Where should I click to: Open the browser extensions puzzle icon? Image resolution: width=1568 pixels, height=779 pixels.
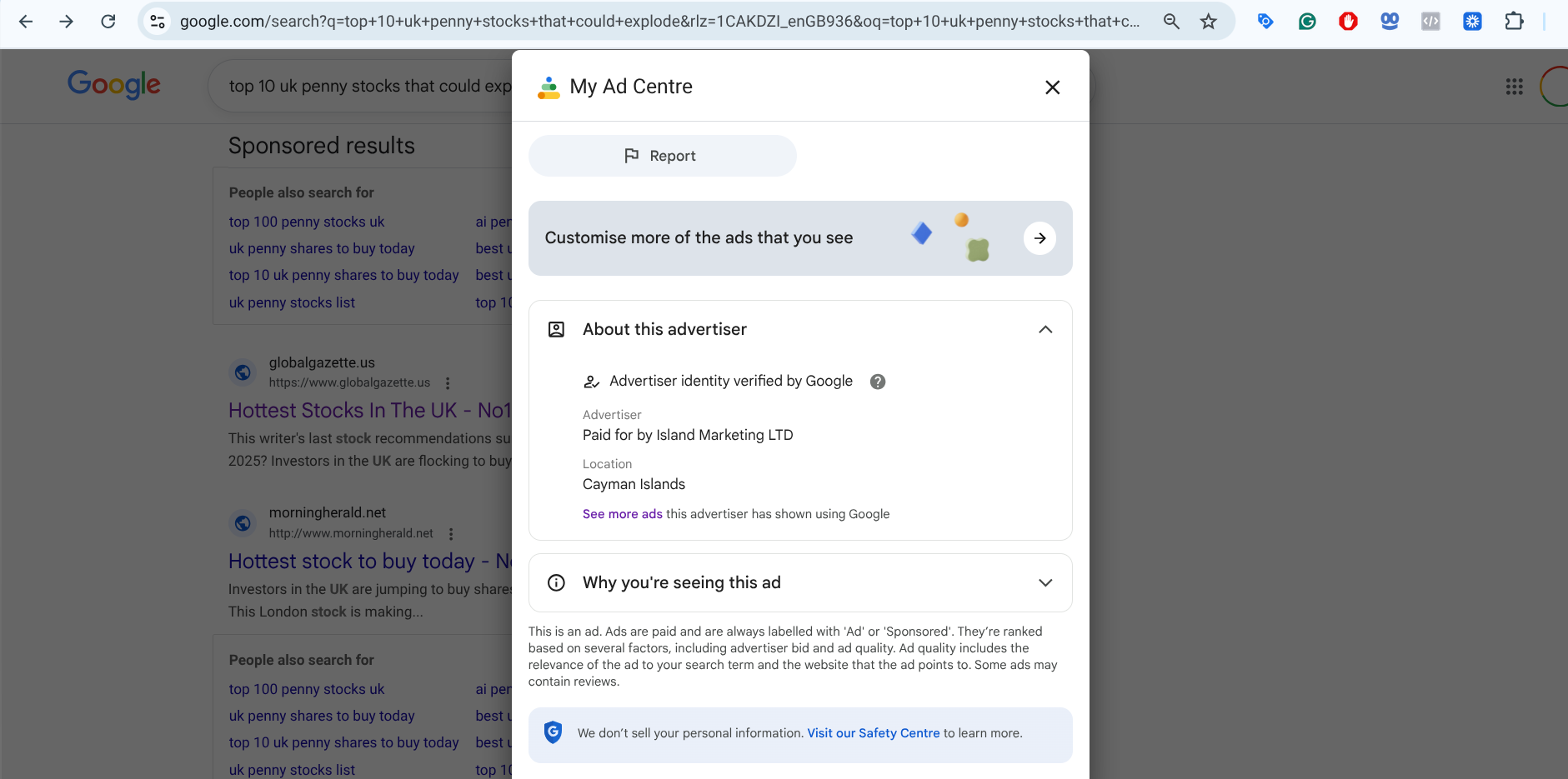(1514, 22)
